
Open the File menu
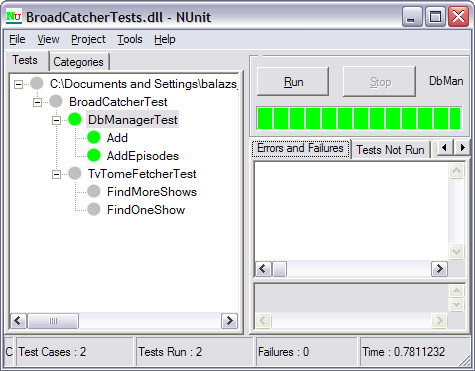[x=17, y=39]
